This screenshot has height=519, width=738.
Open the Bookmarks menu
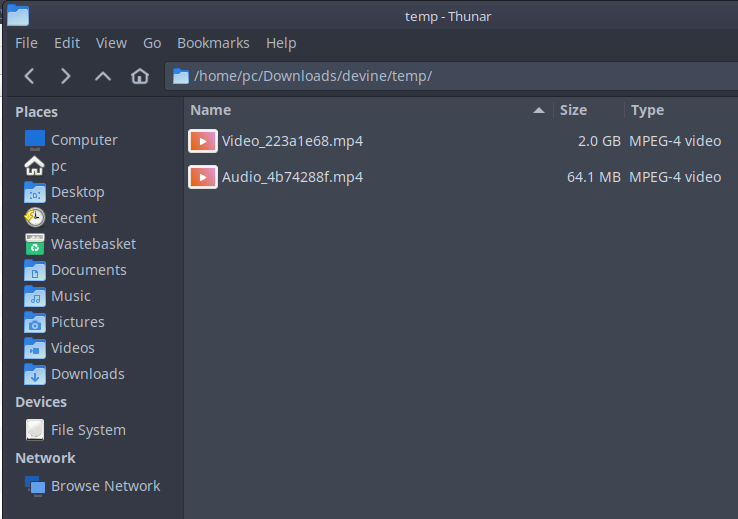pos(213,43)
